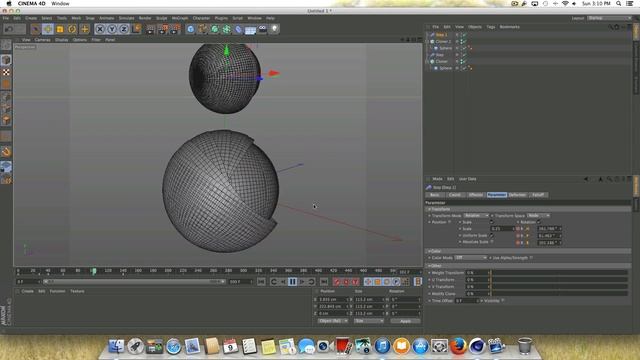640x360 pixels.
Task: Select the Model mode cube icon
Action: coord(6,60)
